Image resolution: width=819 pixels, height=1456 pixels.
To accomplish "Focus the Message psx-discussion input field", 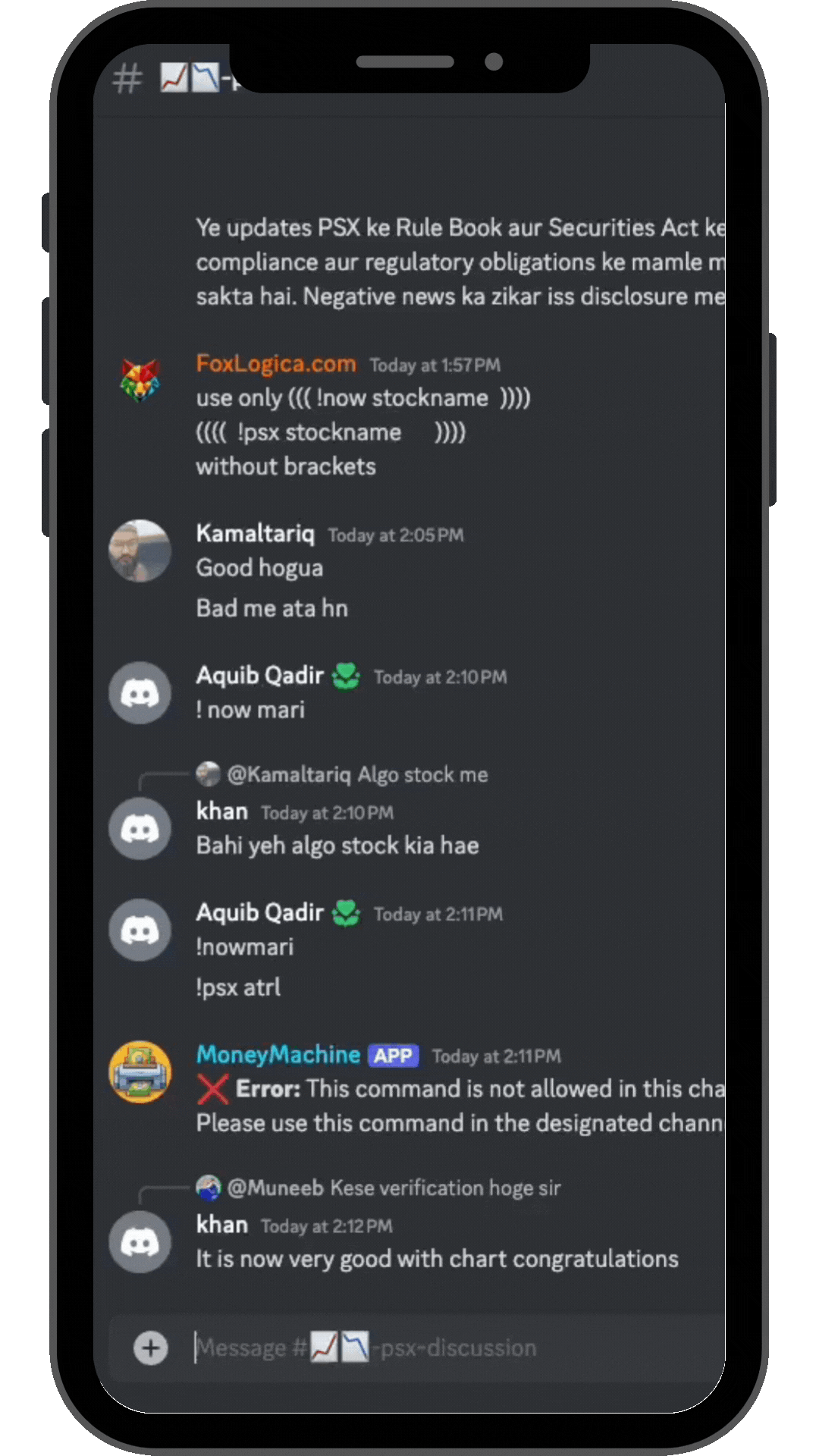I will 455,1348.
